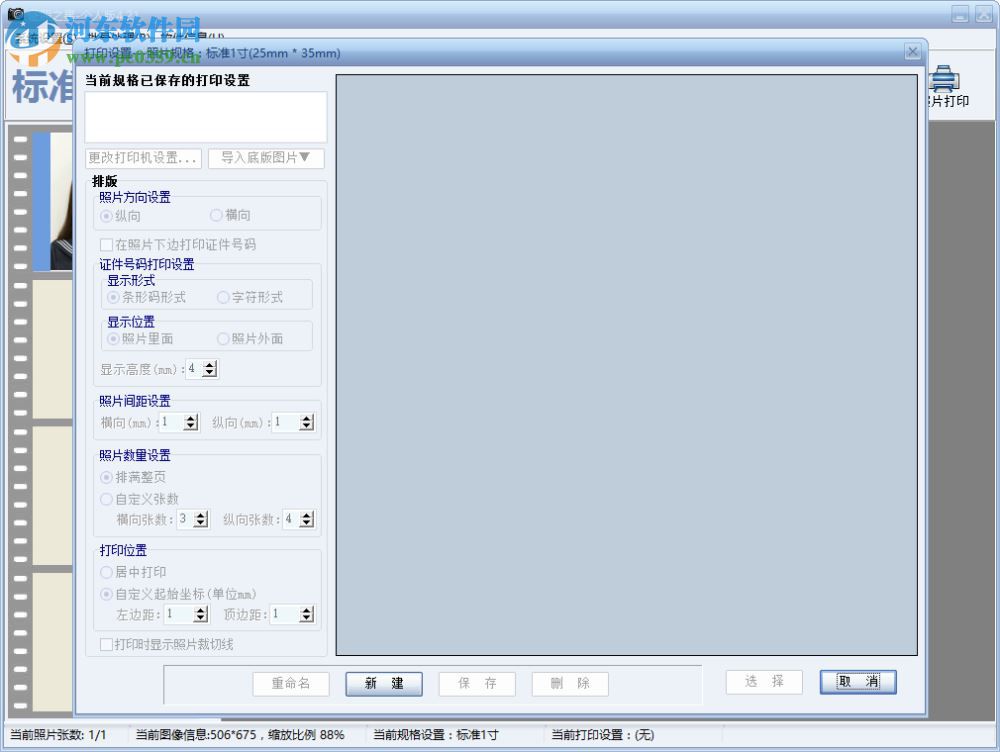Select the 纵向 photo orientation radio button
Screen dimensions: 1000x752
(107, 216)
